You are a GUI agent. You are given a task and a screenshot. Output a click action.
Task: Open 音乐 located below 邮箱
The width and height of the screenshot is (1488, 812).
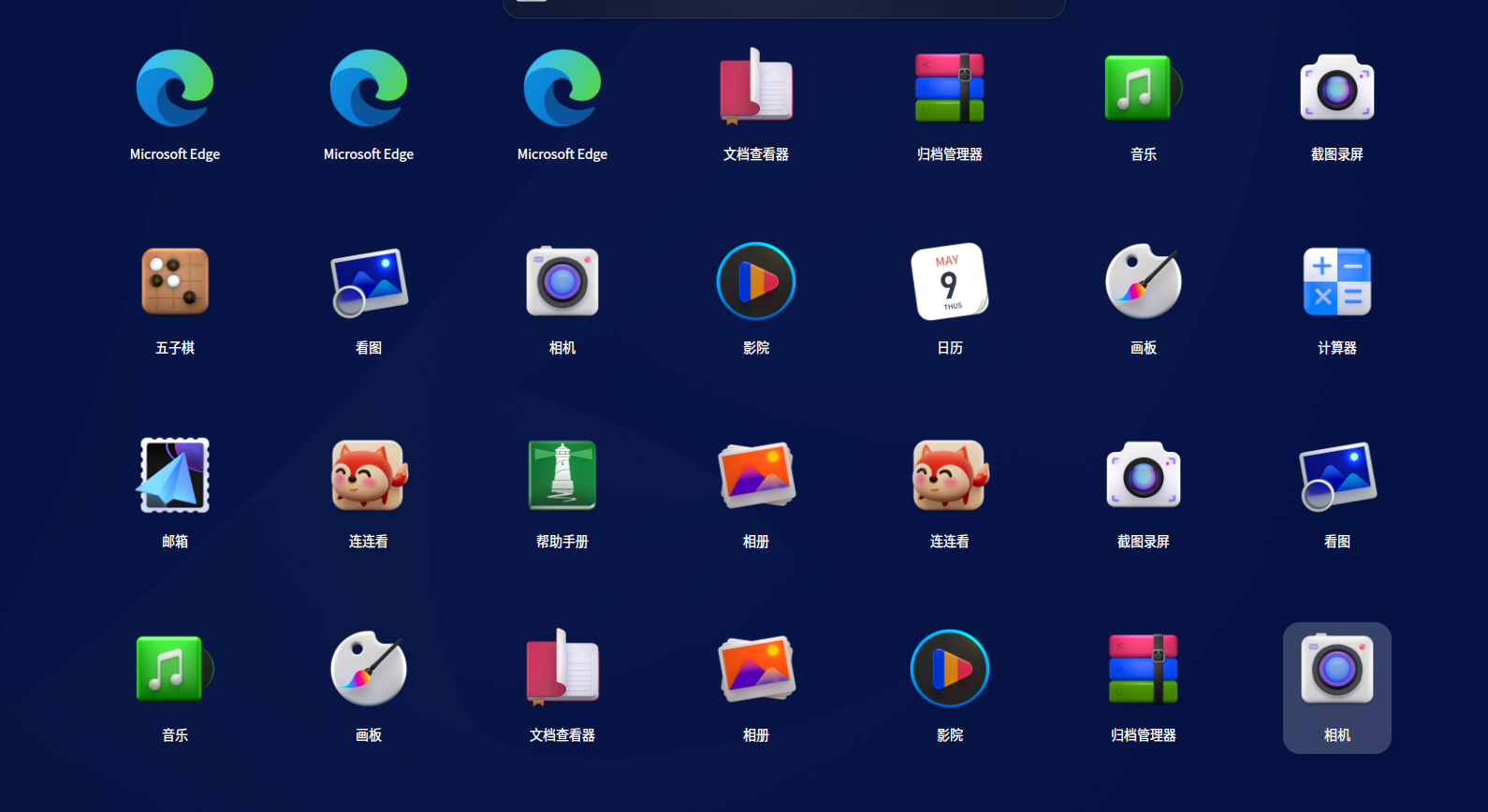(175, 669)
